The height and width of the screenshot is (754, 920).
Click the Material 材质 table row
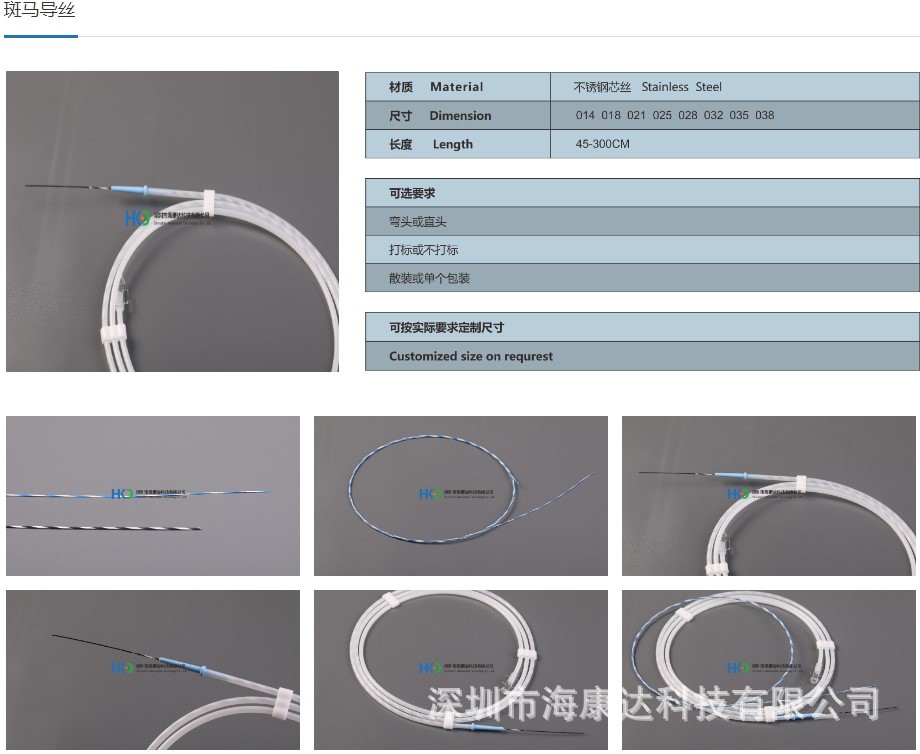(456, 87)
